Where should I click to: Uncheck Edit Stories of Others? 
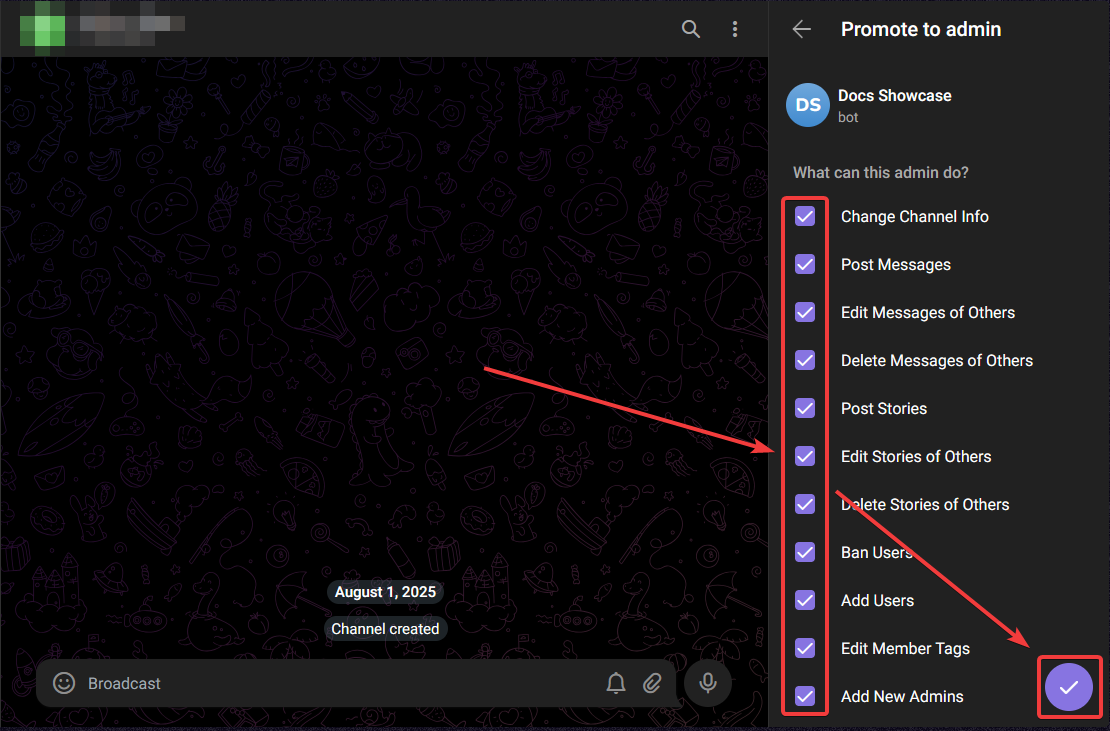coord(805,456)
